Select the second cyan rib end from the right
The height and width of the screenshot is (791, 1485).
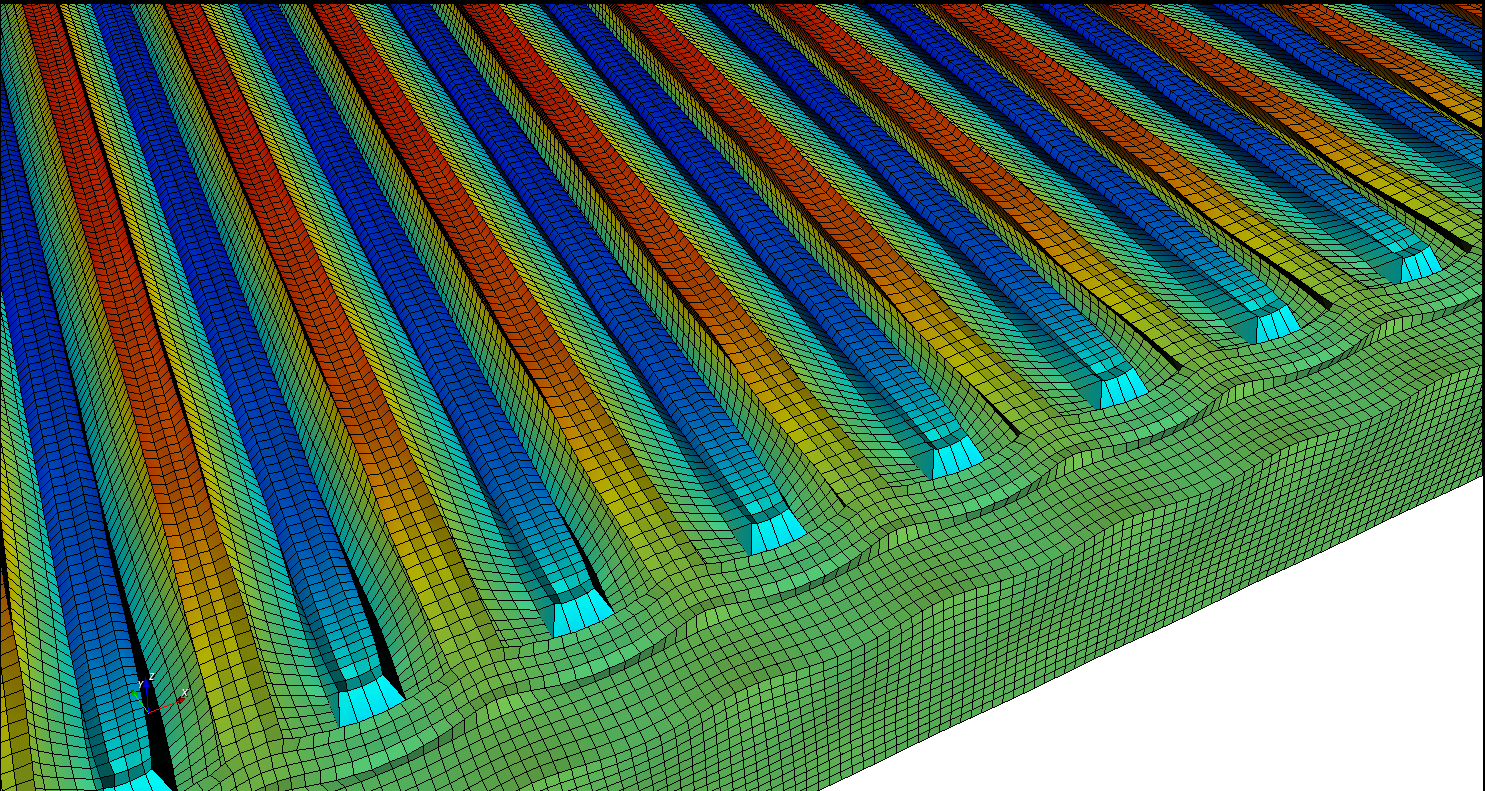tap(1274, 323)
